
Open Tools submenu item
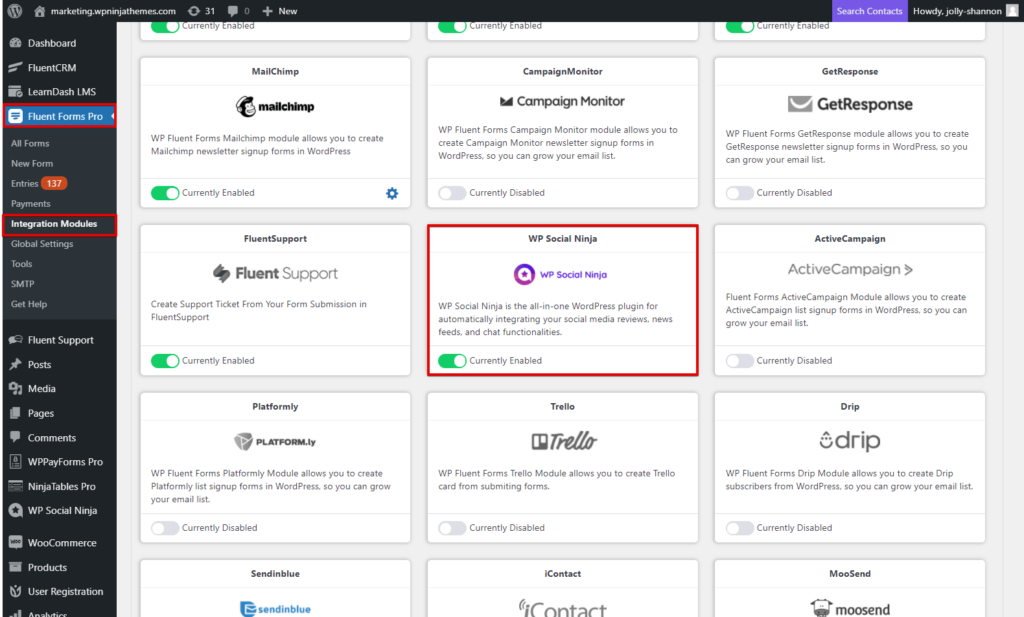(22, 264)
